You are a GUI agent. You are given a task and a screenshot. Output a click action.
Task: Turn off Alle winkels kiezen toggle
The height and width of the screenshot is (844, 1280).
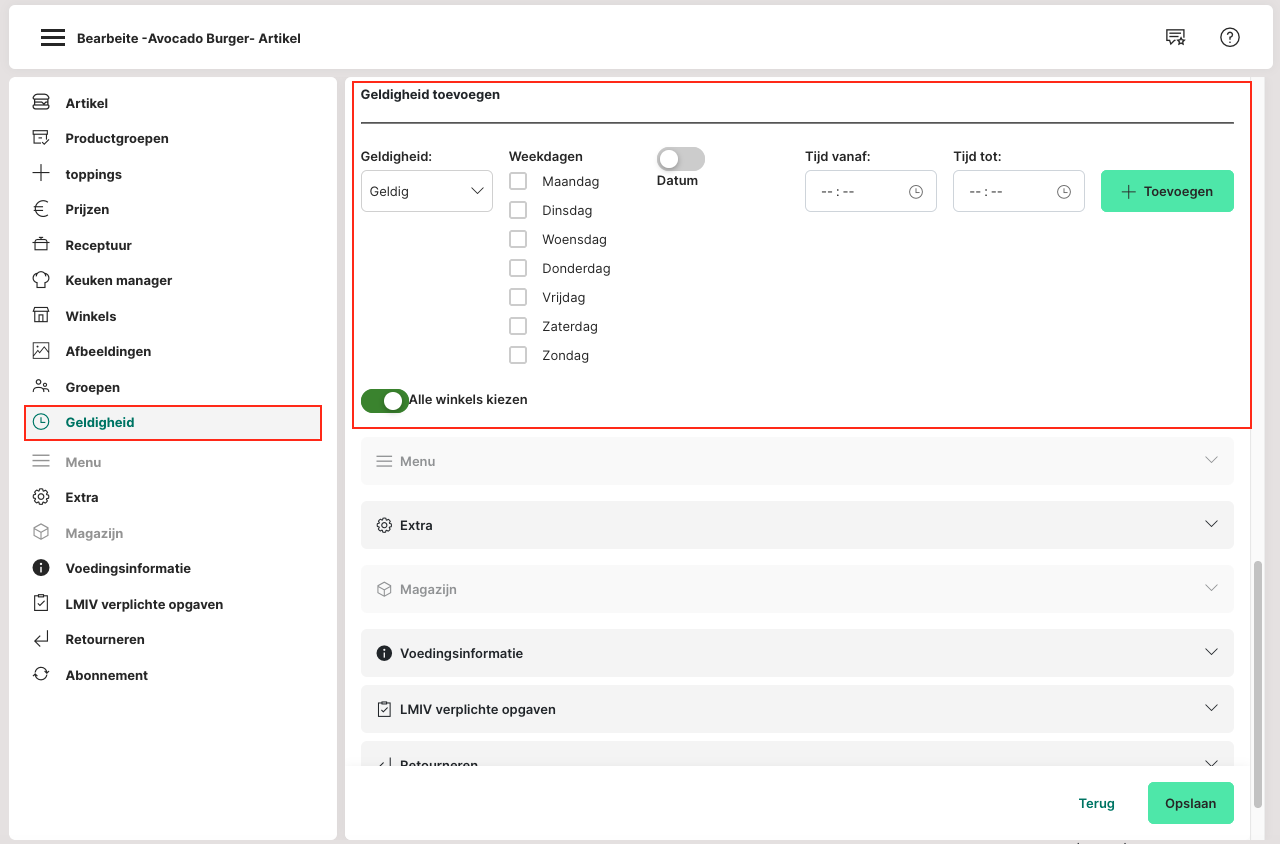[x=385, y=400]
